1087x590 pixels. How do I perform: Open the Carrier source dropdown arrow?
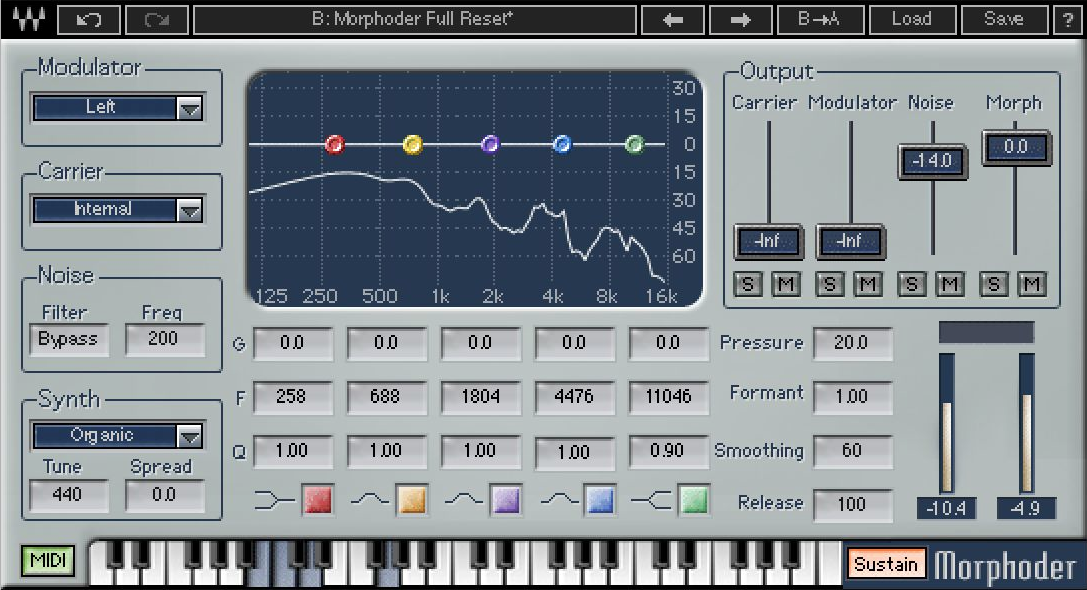pyautogui.click(x=189, y=210)
